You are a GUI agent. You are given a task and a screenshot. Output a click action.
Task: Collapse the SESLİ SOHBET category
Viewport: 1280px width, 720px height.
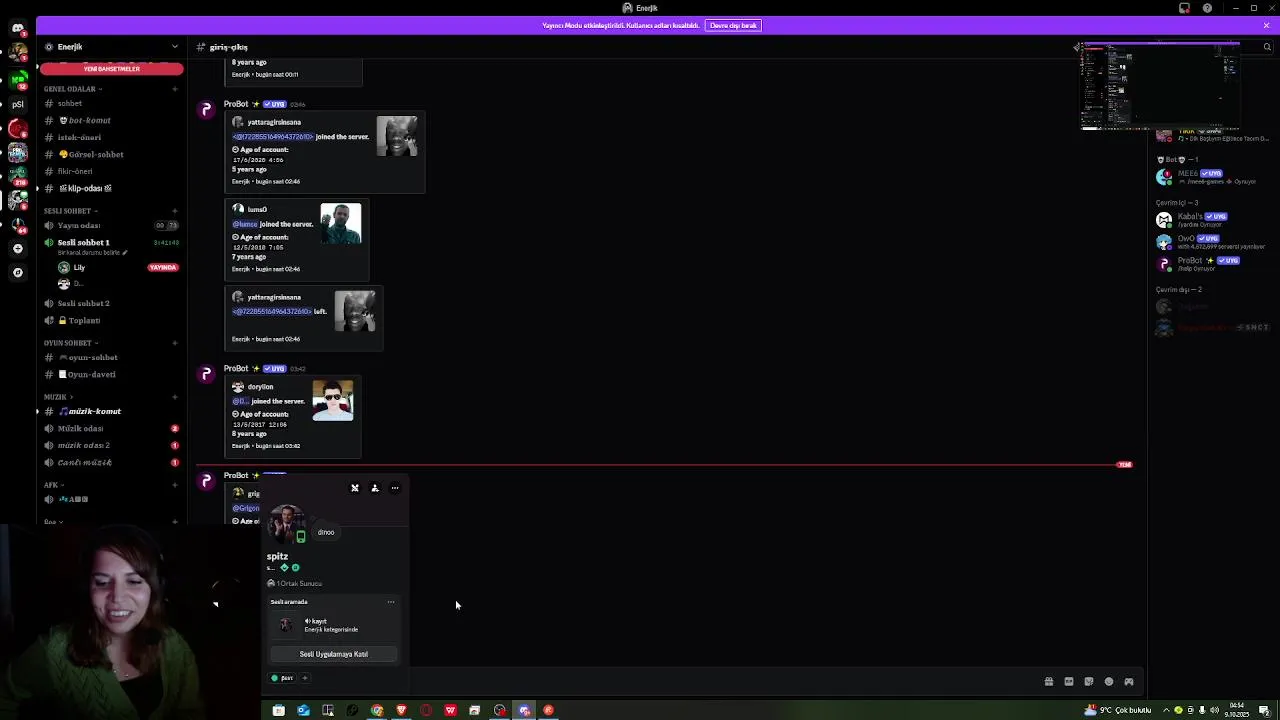pyautogui.click(x=70, y=211)
